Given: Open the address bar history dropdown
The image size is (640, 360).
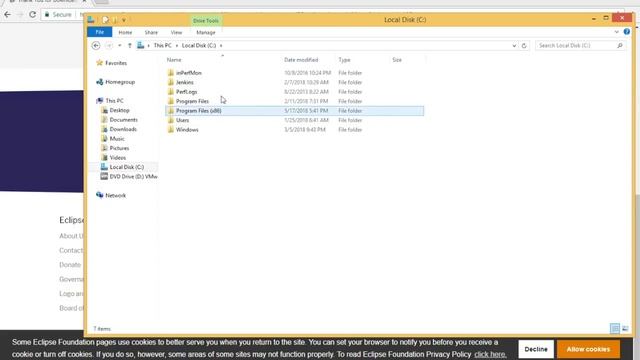Looking at the screenshot, I should pos(514,46).
